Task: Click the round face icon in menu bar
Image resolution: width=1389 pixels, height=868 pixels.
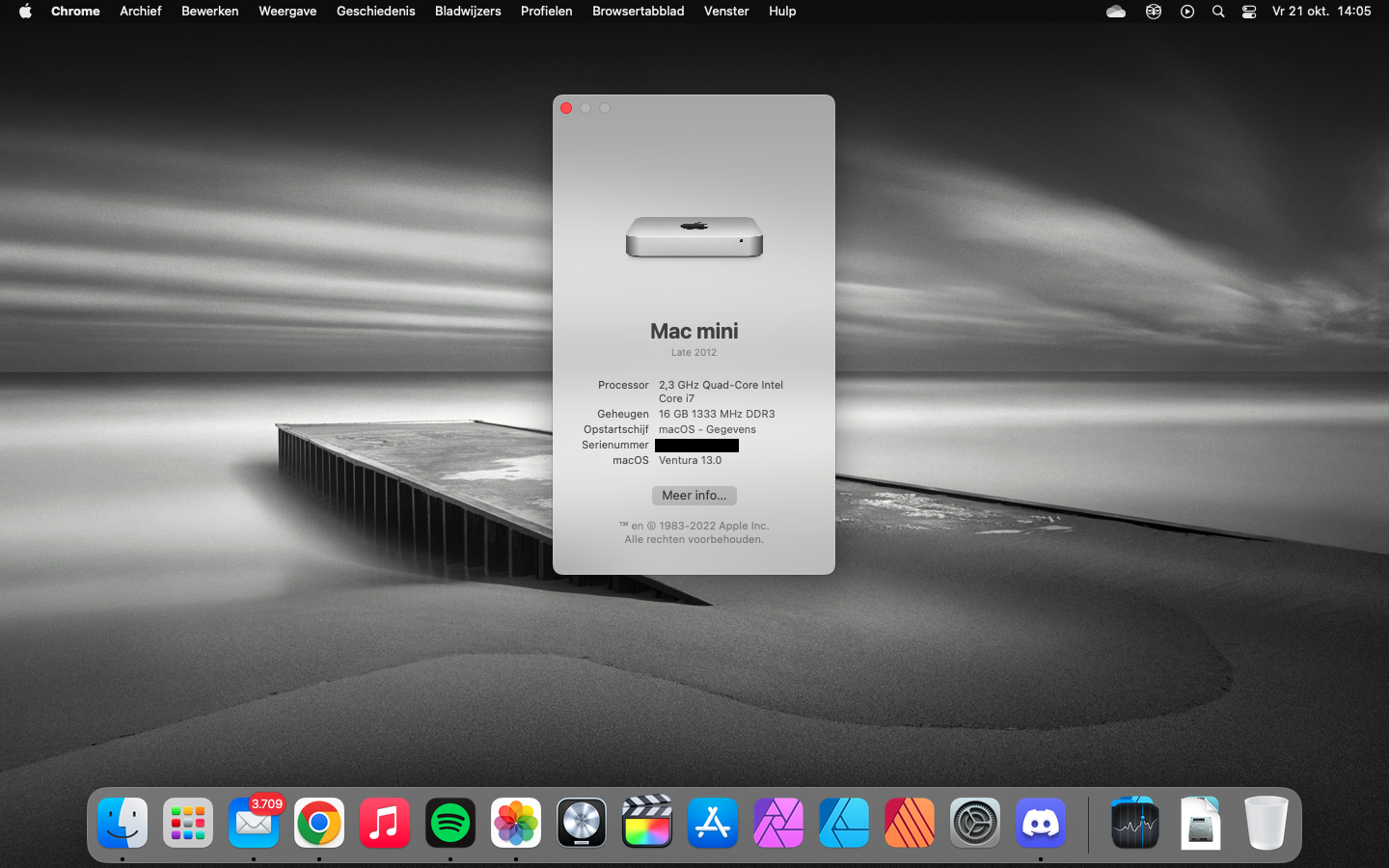Action: click(1154, 12)
